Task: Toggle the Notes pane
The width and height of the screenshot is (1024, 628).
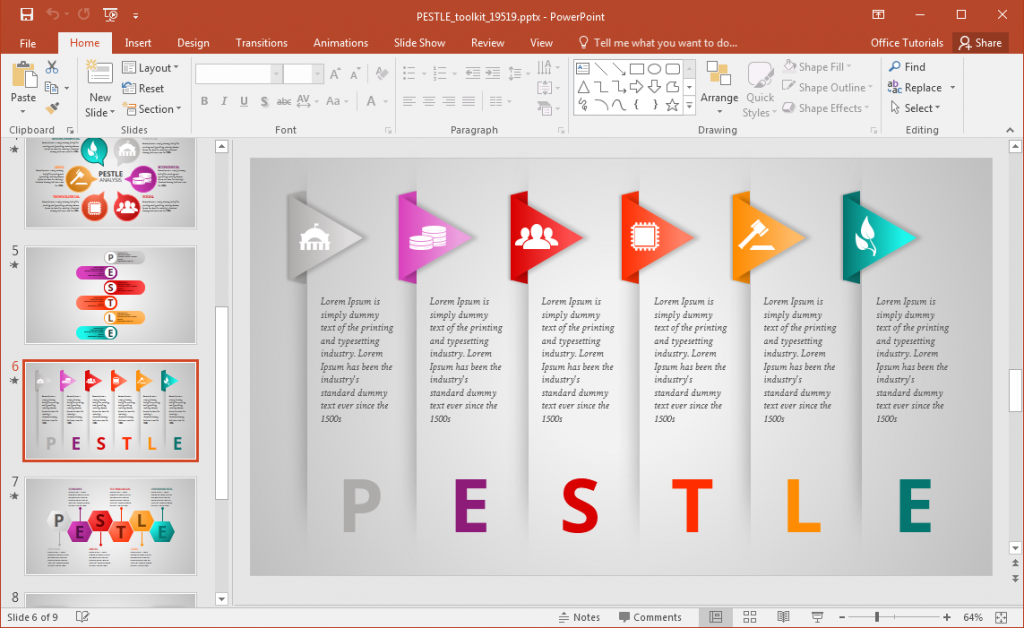Action: pos(578,616)
